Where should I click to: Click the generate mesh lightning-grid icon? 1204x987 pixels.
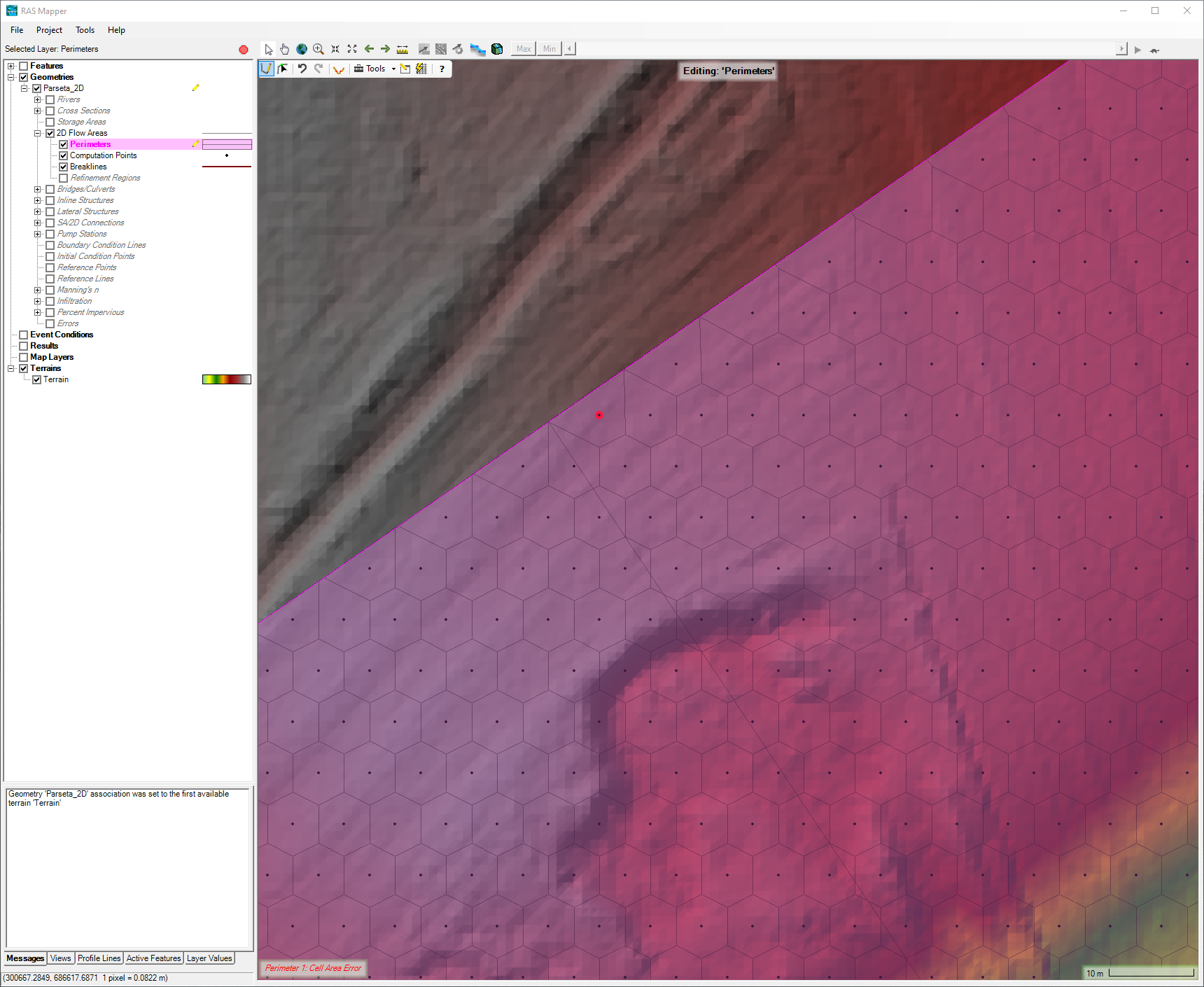[x=421, y=69]
